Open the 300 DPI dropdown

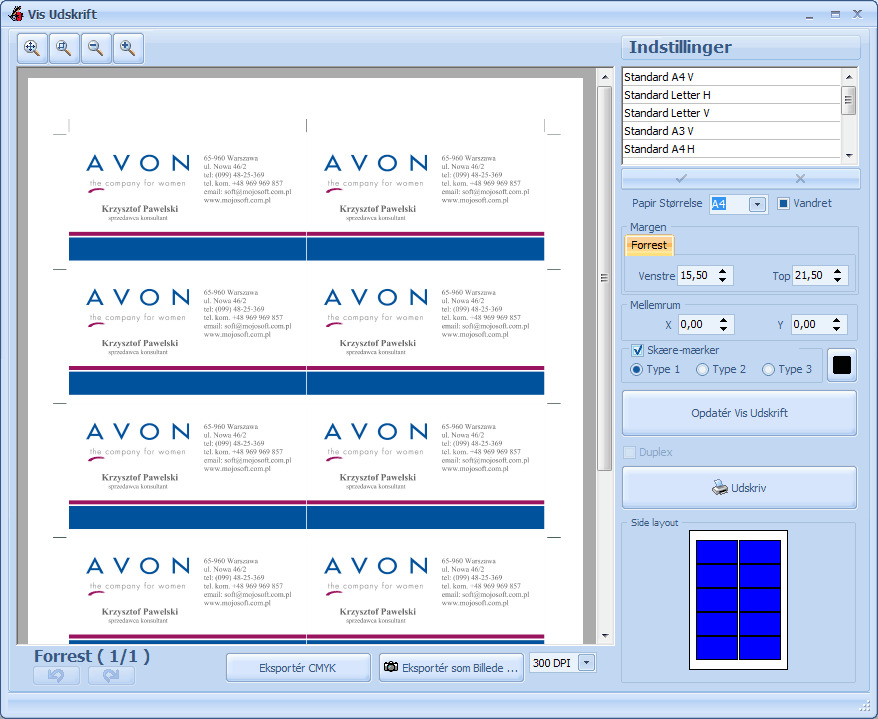[586, 662]
